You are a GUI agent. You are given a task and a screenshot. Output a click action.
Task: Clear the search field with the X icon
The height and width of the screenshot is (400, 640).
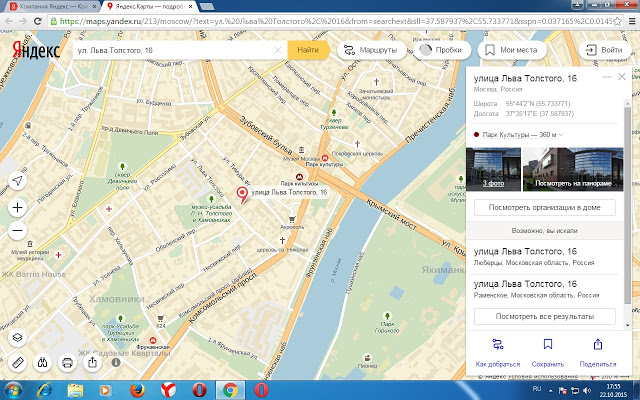[x=278, y=50]
